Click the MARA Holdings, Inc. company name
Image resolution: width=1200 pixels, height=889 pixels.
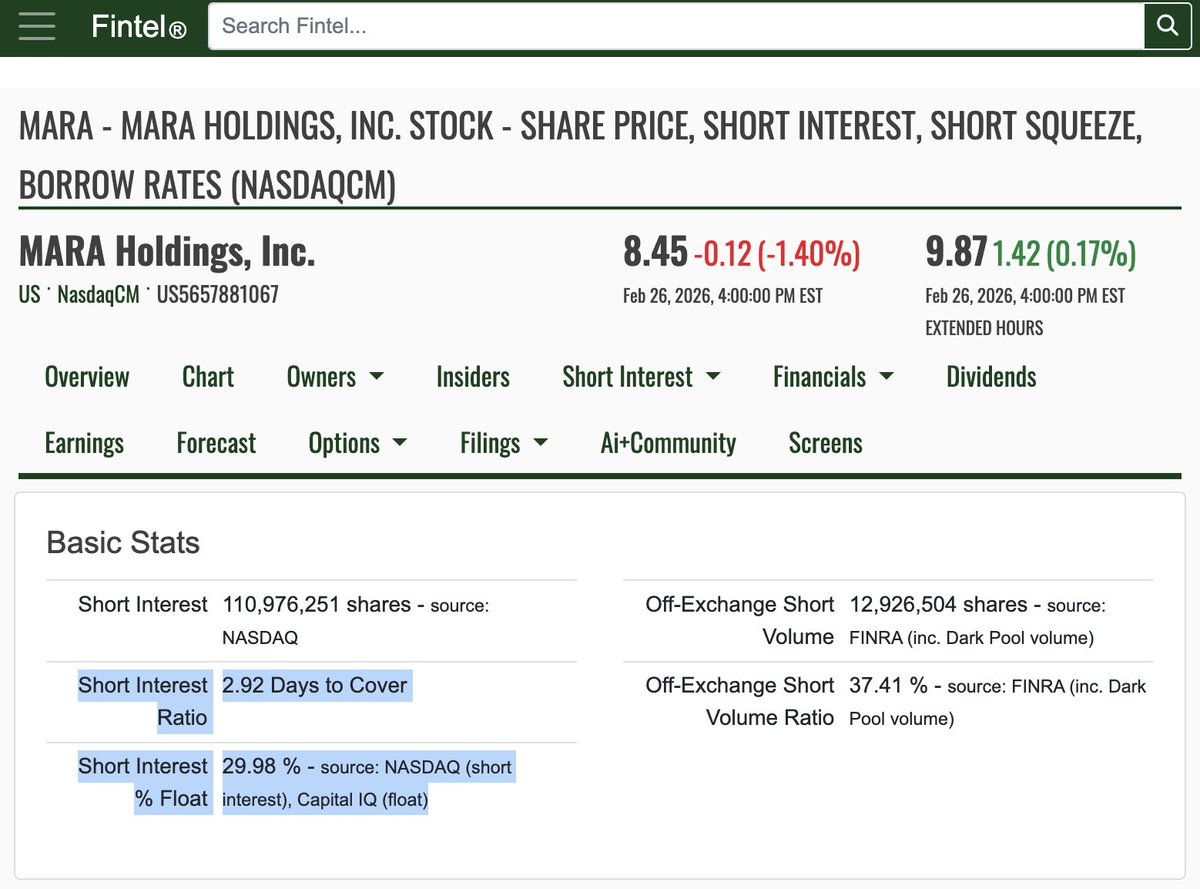pos(167,252)
